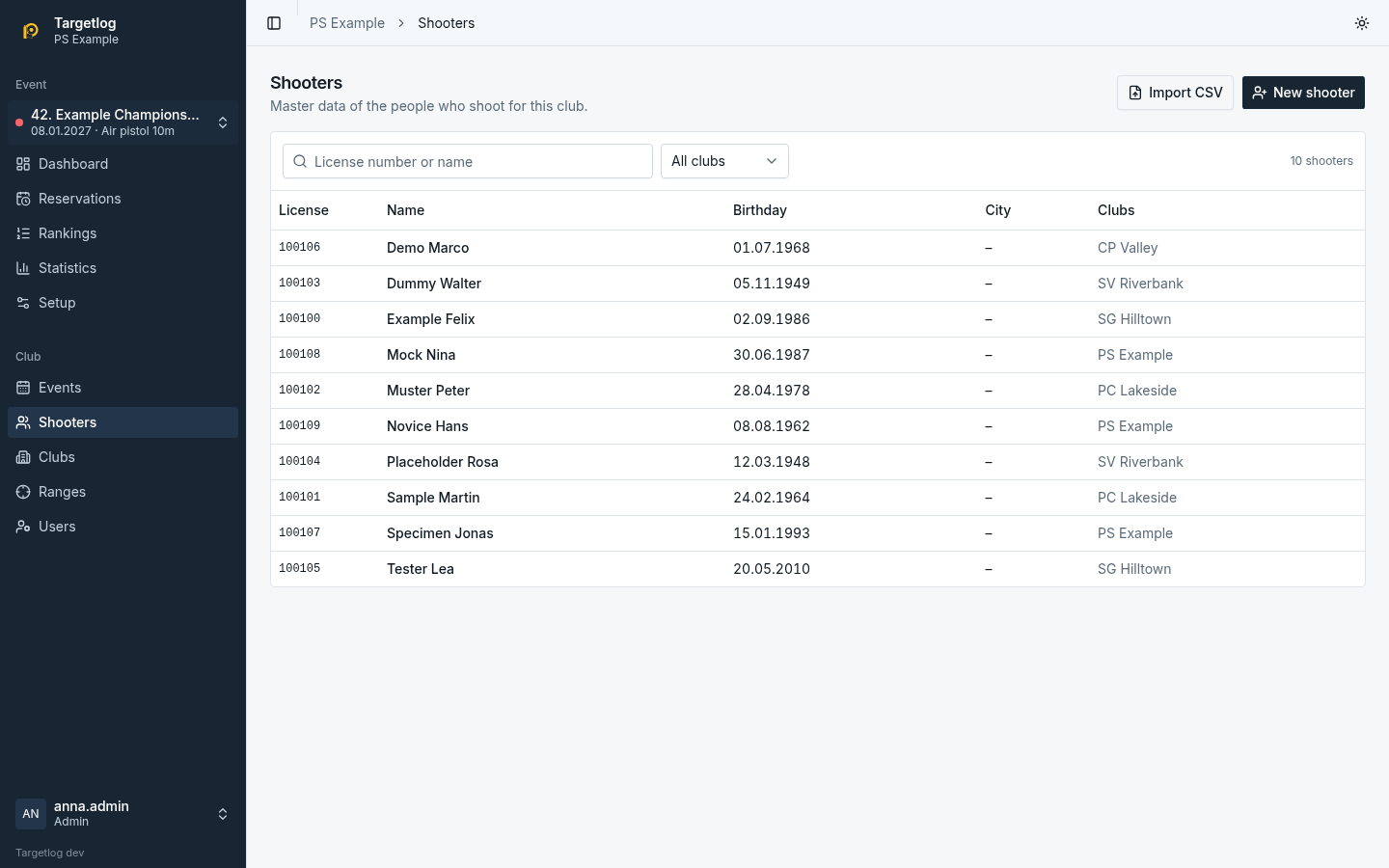This screenshot has width=1389, height=868.
Task: Open the Dashboard sidebar item
Action: pyautogui.click(x=123, y=164)
